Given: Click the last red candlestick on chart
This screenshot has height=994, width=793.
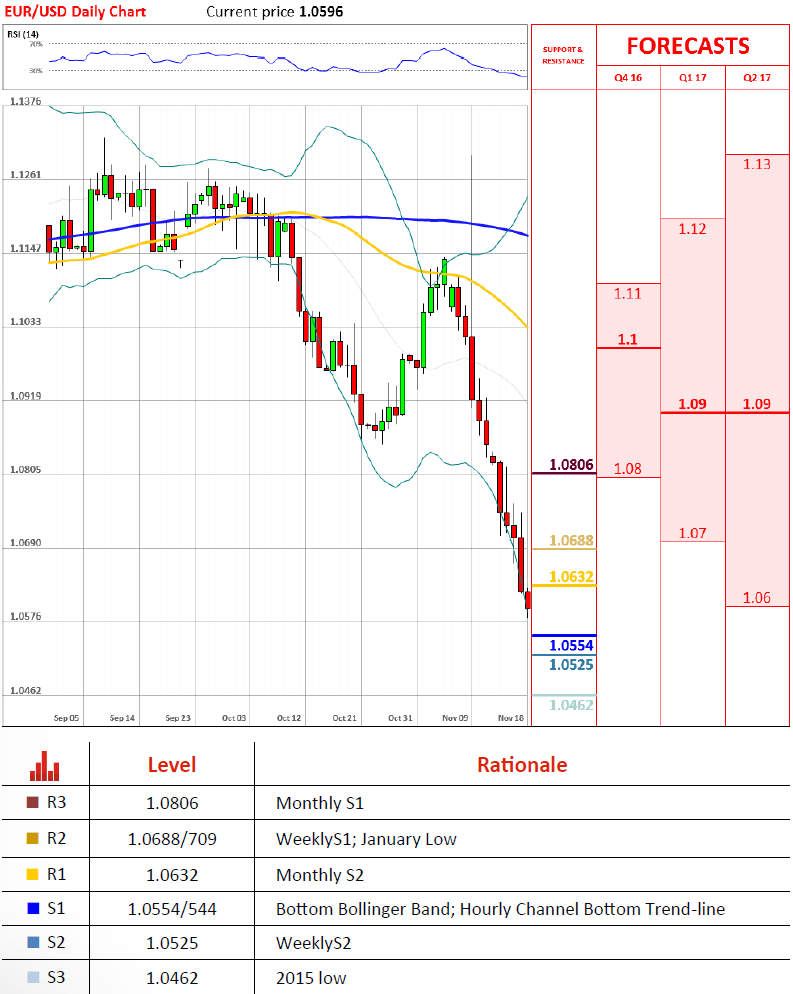Looking at the screenshot, I should tap(527, 600).
